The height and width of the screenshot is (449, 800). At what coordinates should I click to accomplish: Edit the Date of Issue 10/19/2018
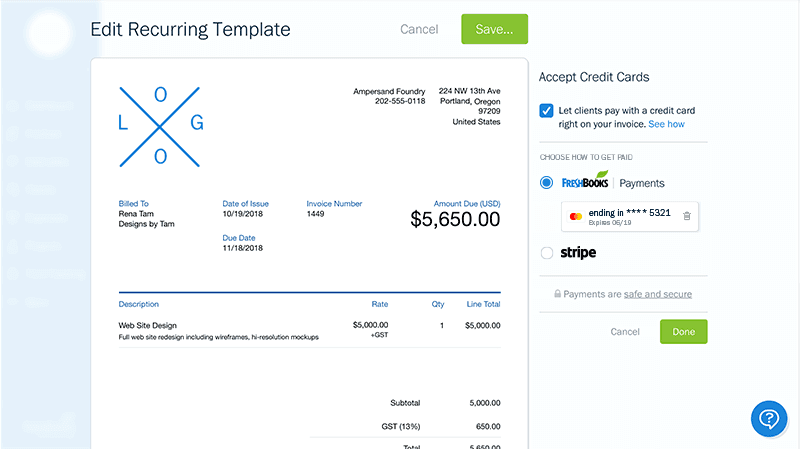point(243,213)
